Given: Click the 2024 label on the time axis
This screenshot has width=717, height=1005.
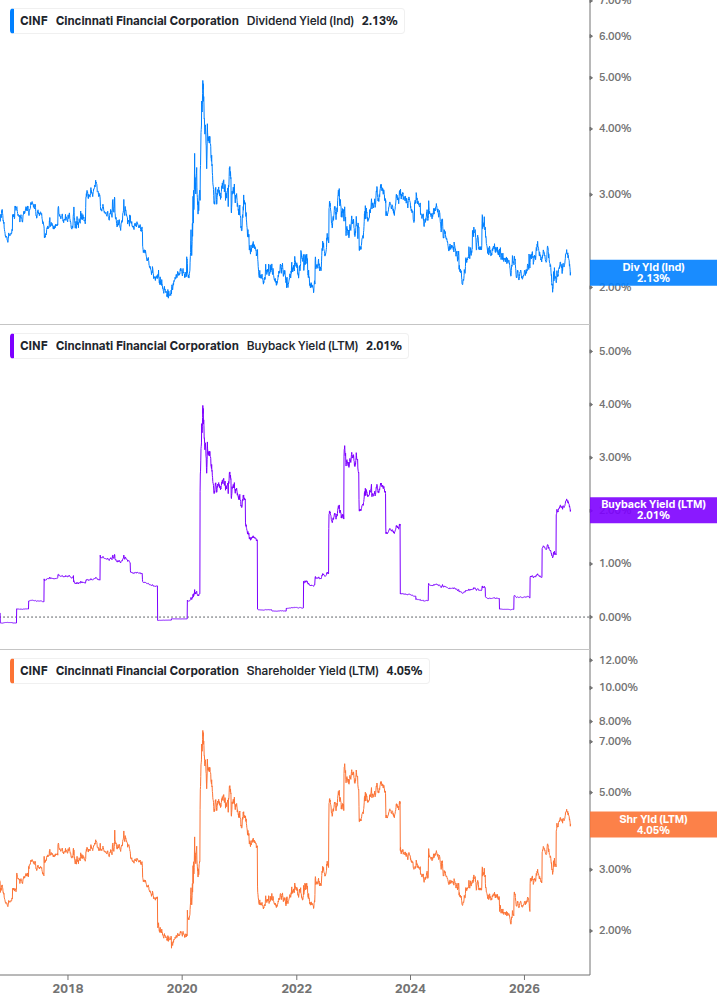Looking at the screenshot, I should click(410, 988).
